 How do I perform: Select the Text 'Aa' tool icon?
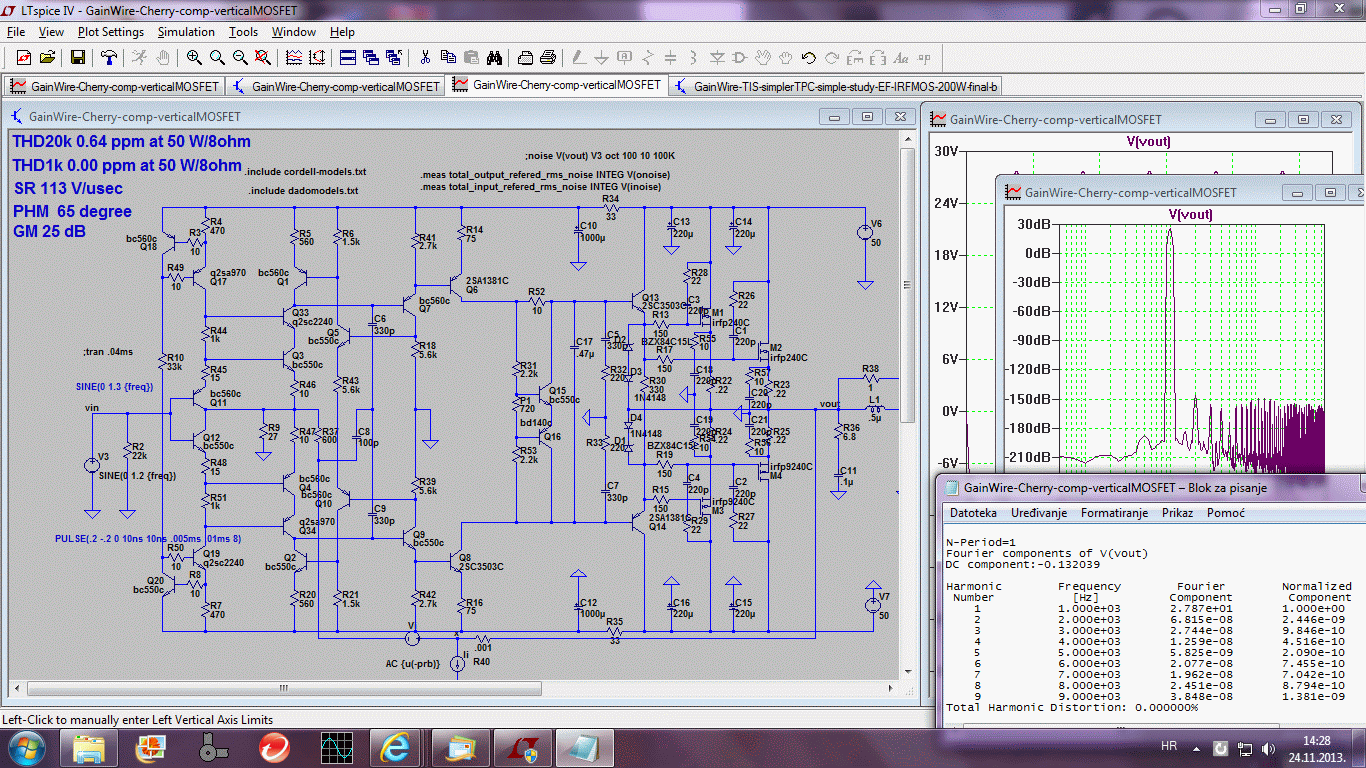pos(901,57)
